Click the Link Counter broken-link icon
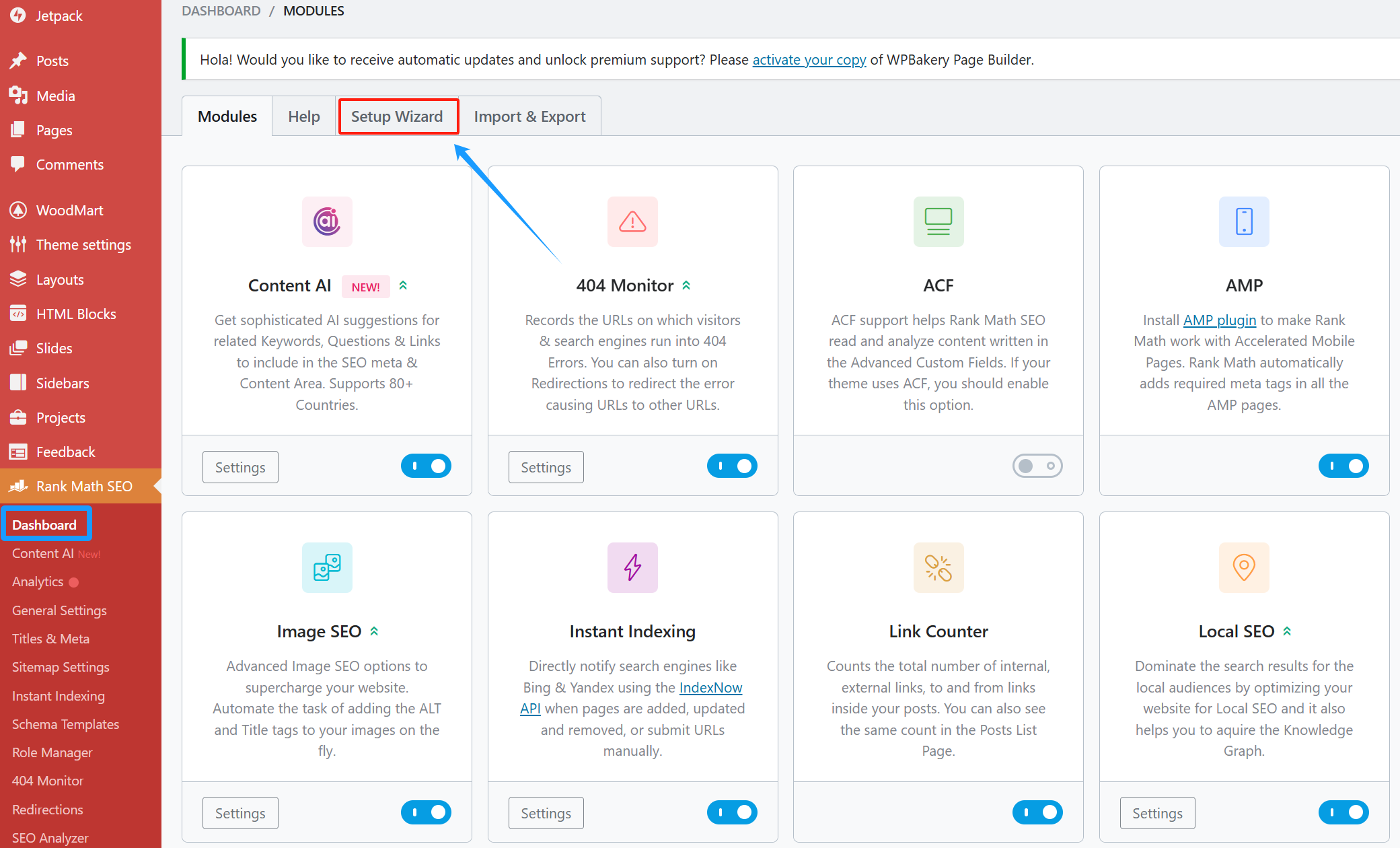 tap(938, 567)
